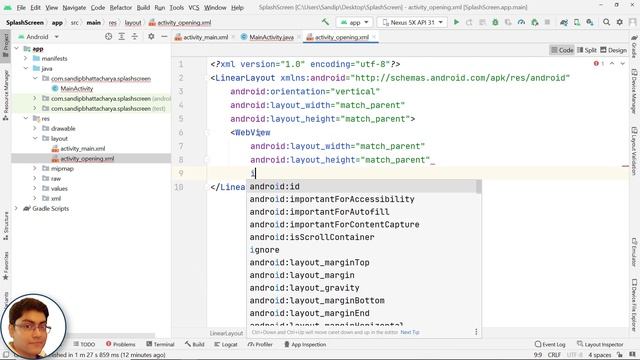Screen dimensions: 640x360
Task: Open Device File Explorer side panel
Action: point(634,304)
